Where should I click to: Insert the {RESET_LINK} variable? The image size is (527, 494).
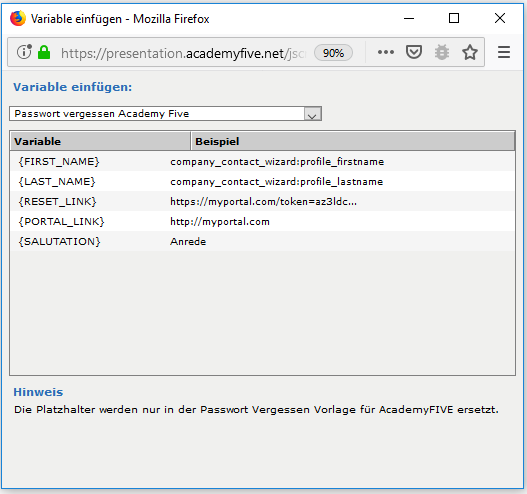[262, 202]
